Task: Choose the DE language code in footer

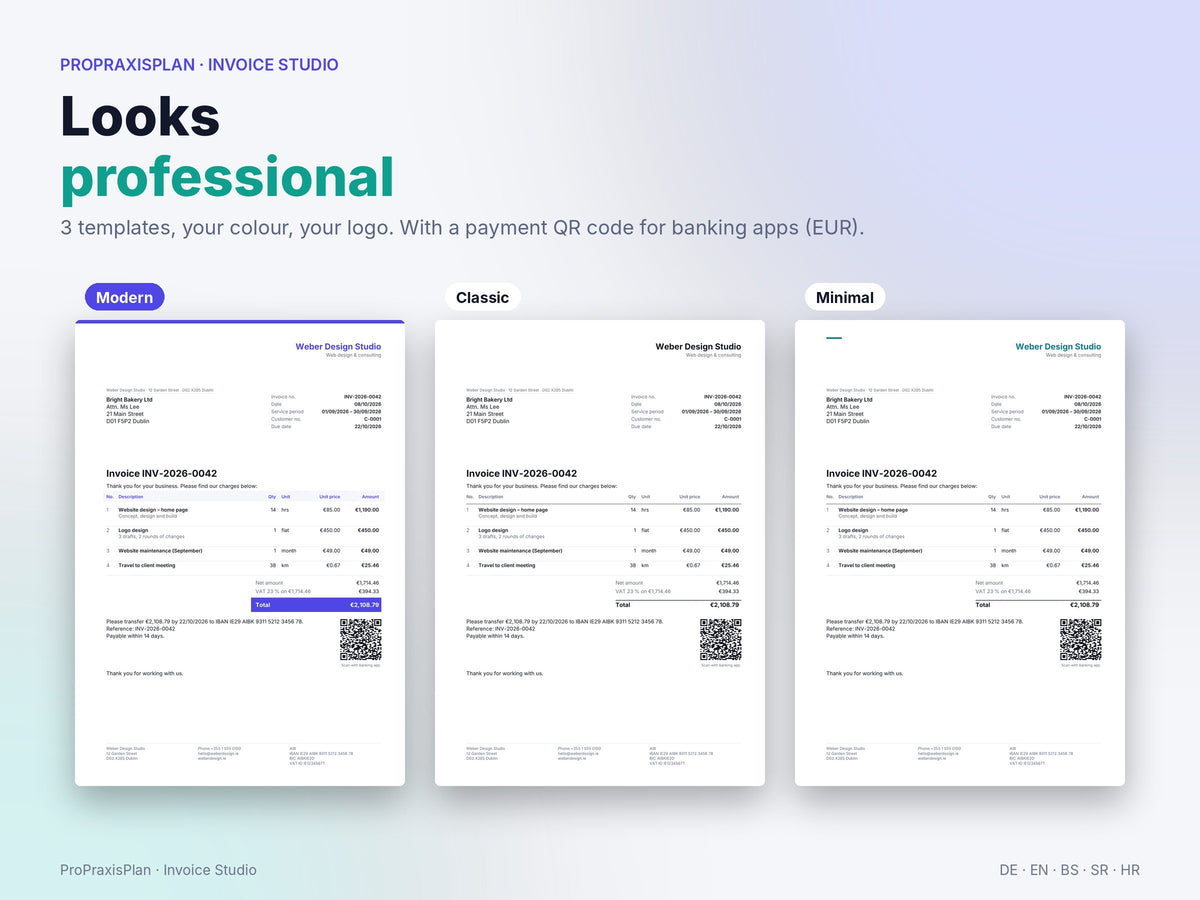Action: tap(1009, 870)
